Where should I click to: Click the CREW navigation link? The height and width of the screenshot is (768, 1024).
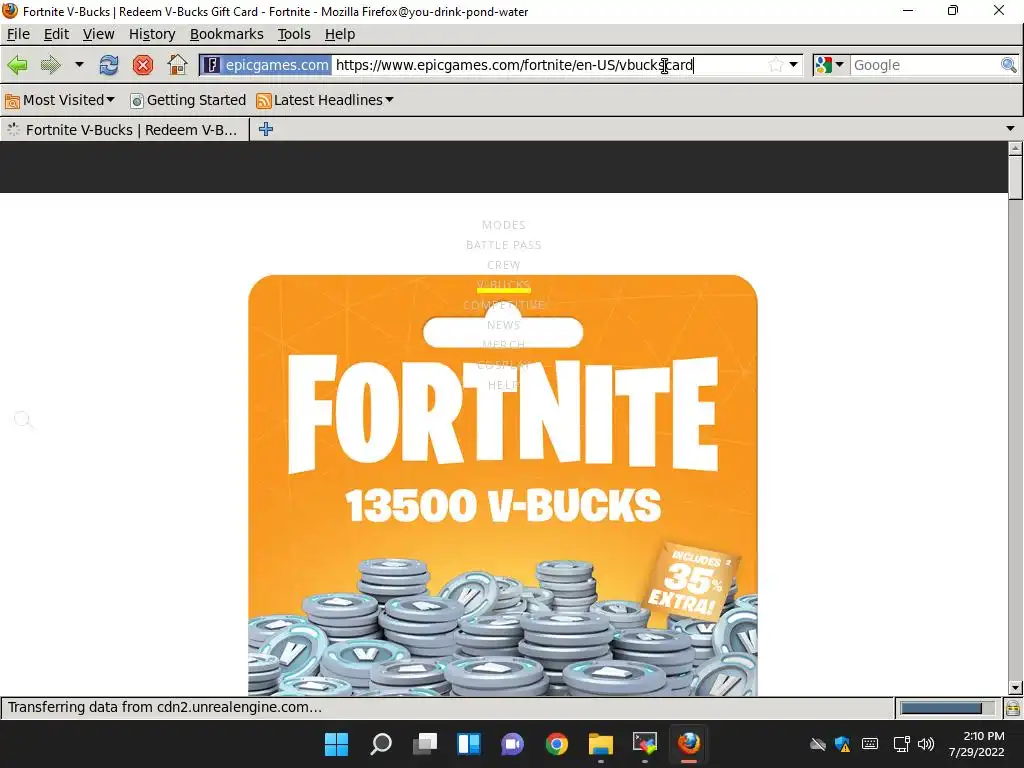click(504, 265)
